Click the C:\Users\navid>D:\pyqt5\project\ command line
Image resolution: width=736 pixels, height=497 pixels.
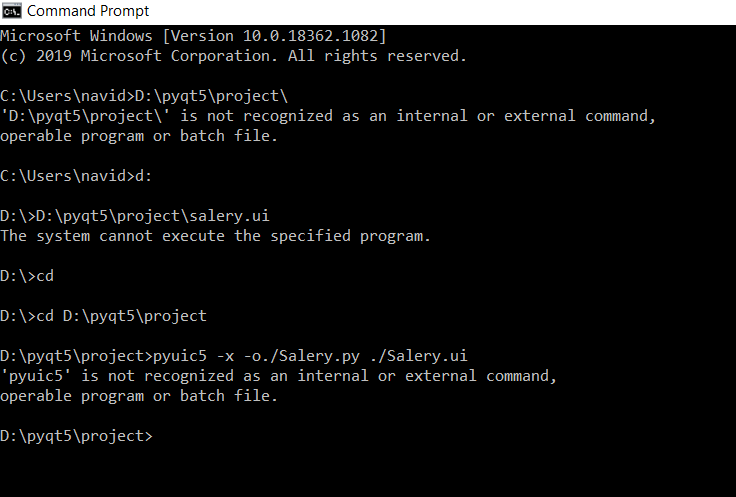pos(144,96)
